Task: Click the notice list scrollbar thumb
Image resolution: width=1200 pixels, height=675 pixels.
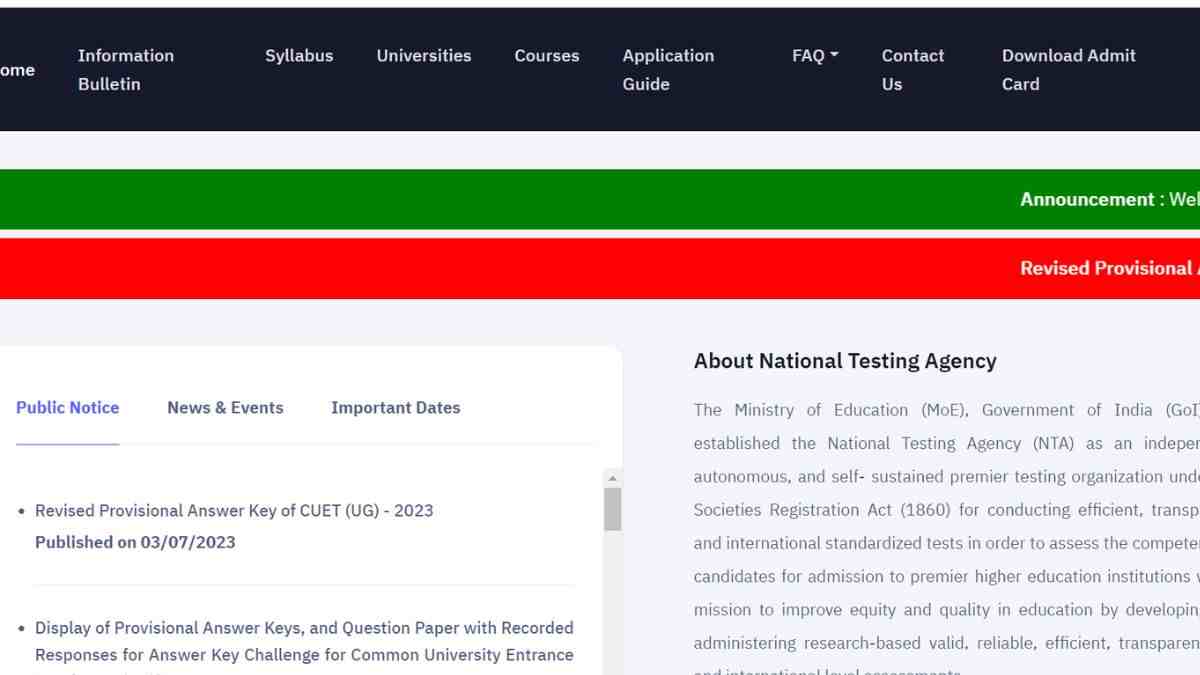Action: pyautogui.click(x=613, y=509)
